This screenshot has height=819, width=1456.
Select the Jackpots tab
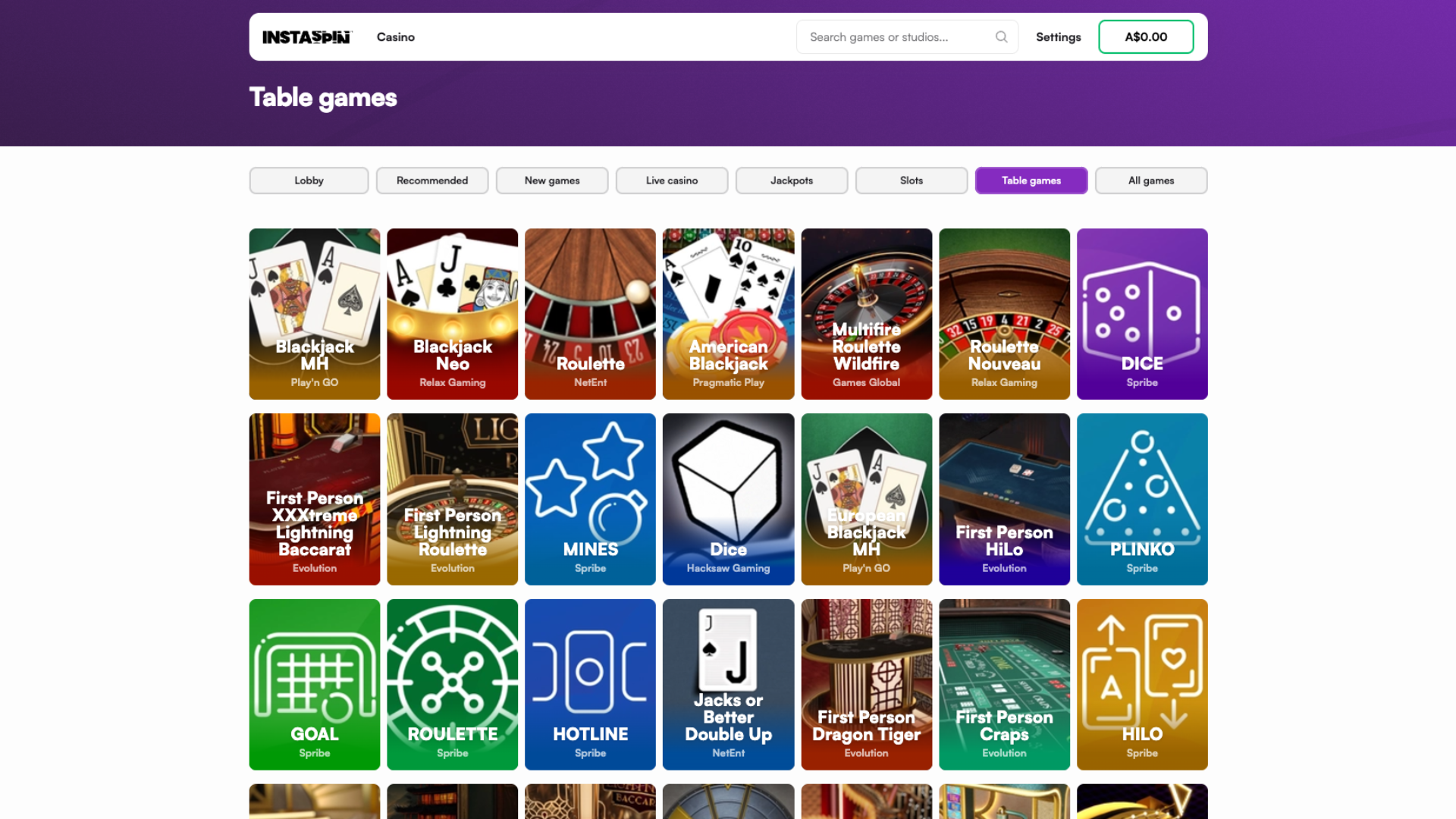tap(792, 180)
